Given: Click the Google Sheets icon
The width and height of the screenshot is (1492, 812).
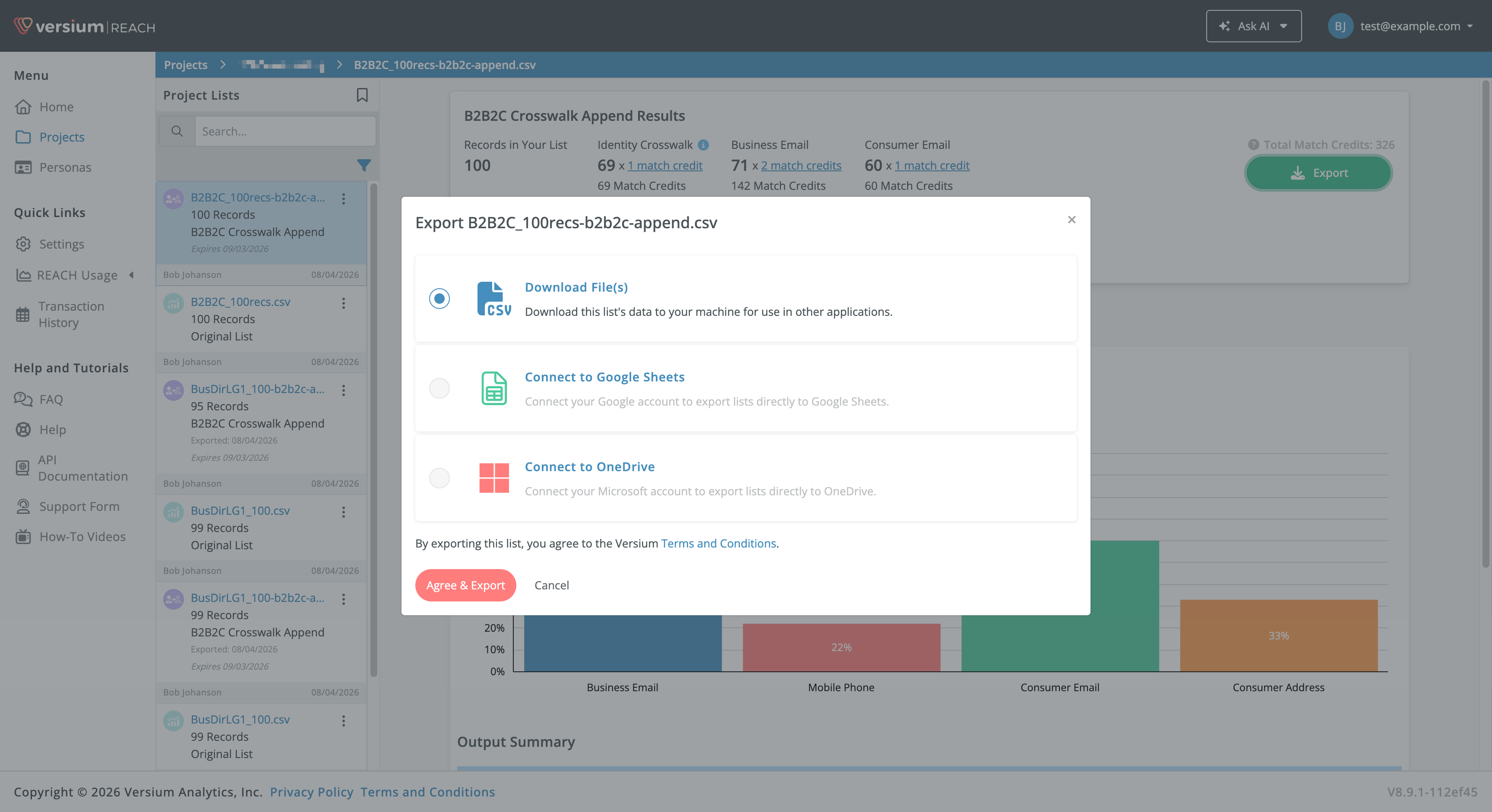Looking at the screenshot, I should [494, 388].
